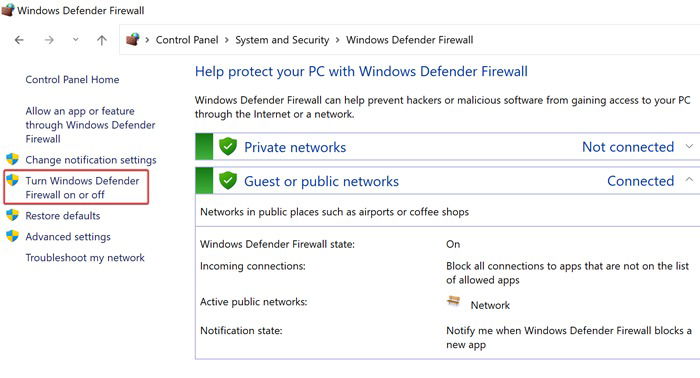The image size is (700, 378).
Task: Click the Control Panel icon in address bar
Action: 133,39
